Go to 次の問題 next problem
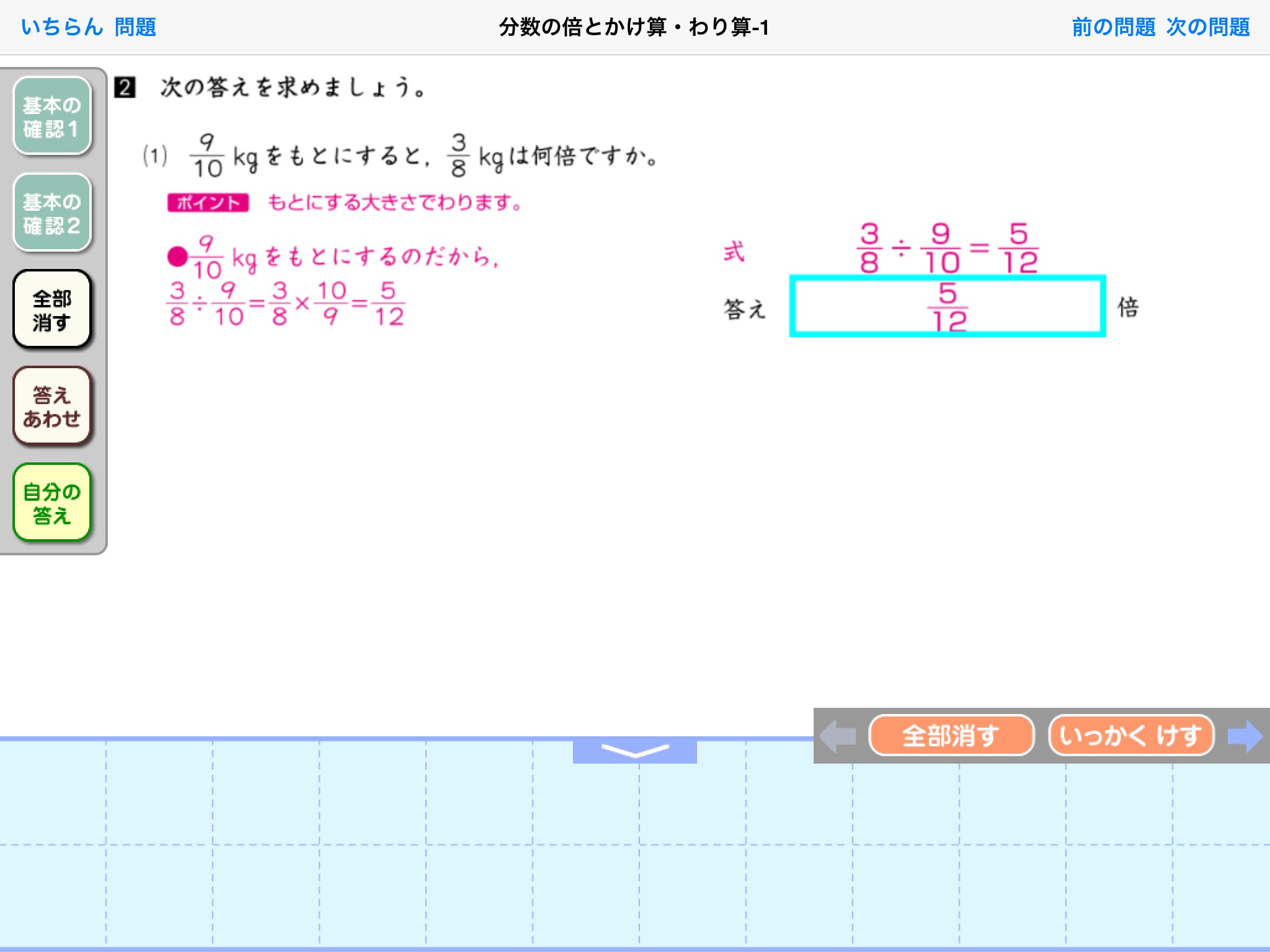This screenshot has height=952, width=1270. click(1208, 27)
